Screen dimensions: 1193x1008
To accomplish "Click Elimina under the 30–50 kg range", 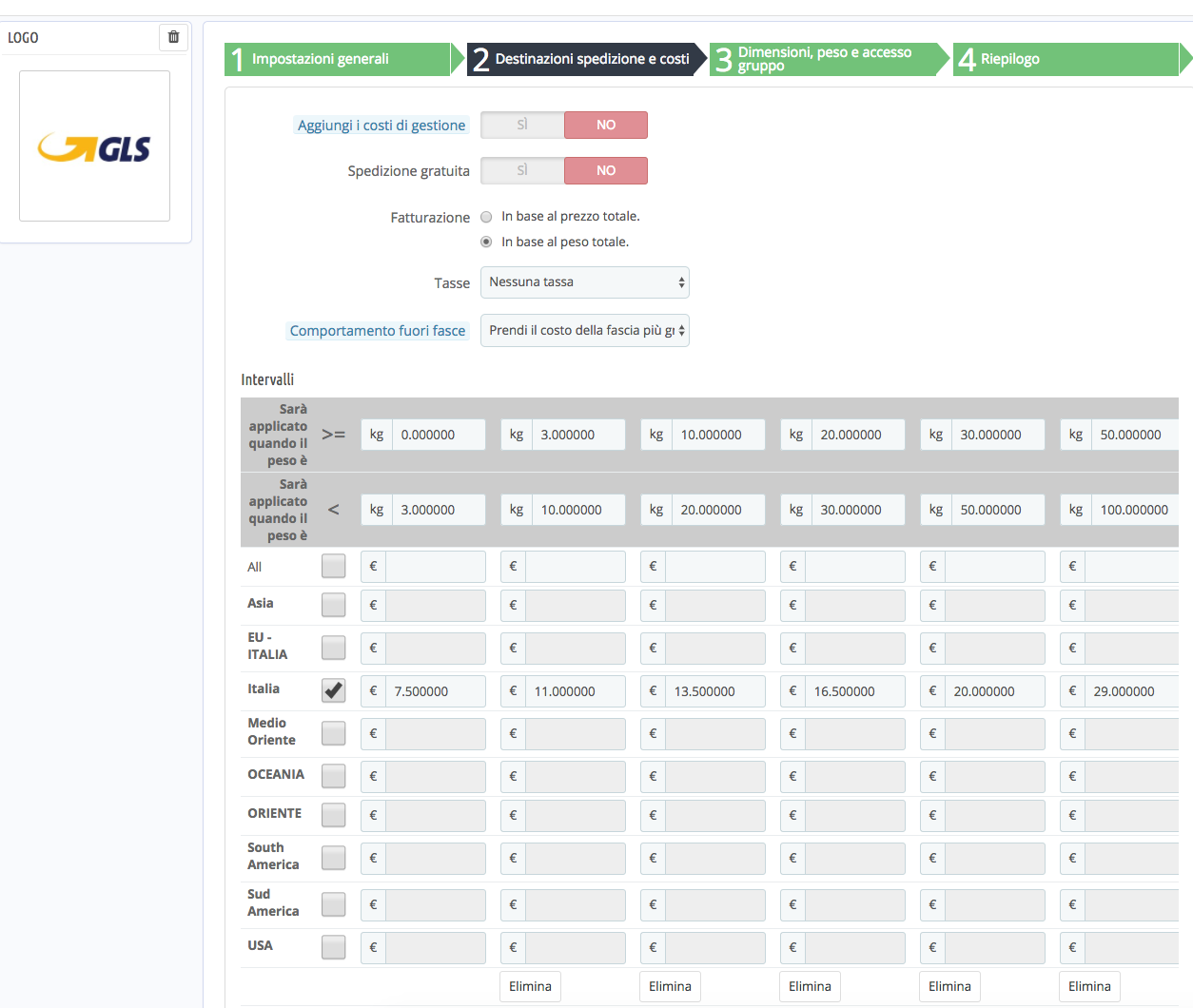I will (949, 986).
